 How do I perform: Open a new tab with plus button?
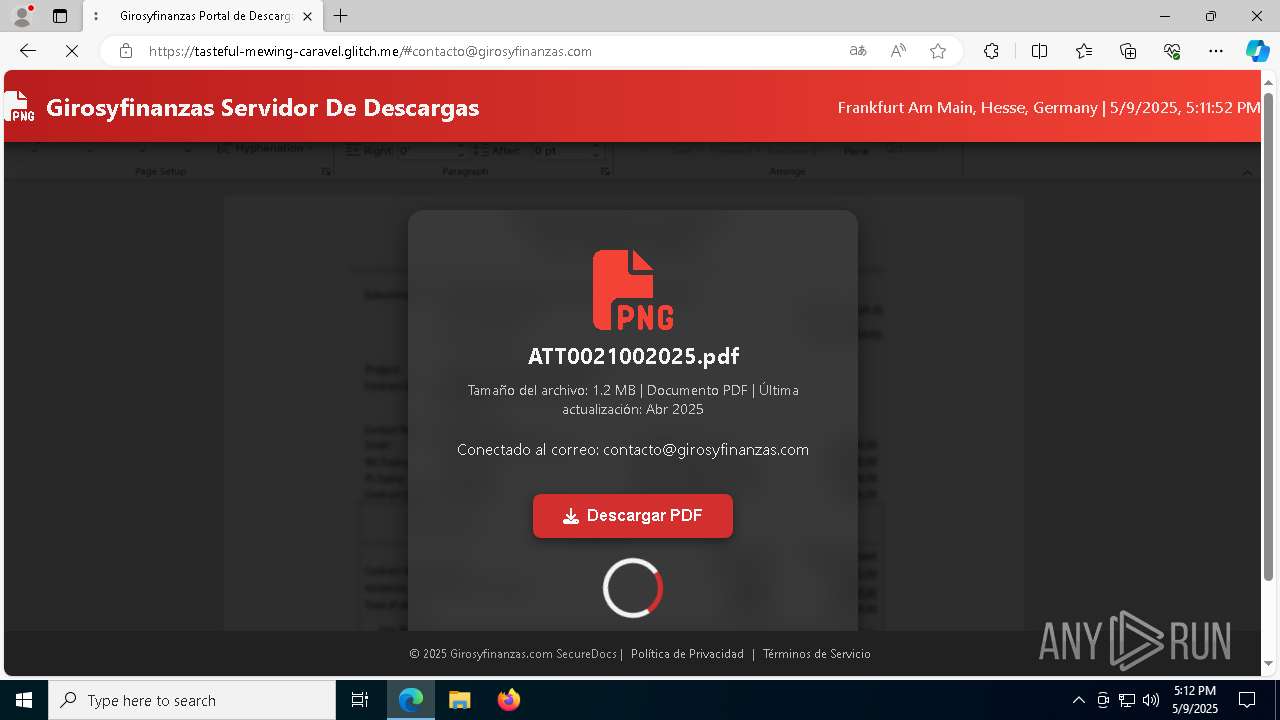click(x=341, y=16)
